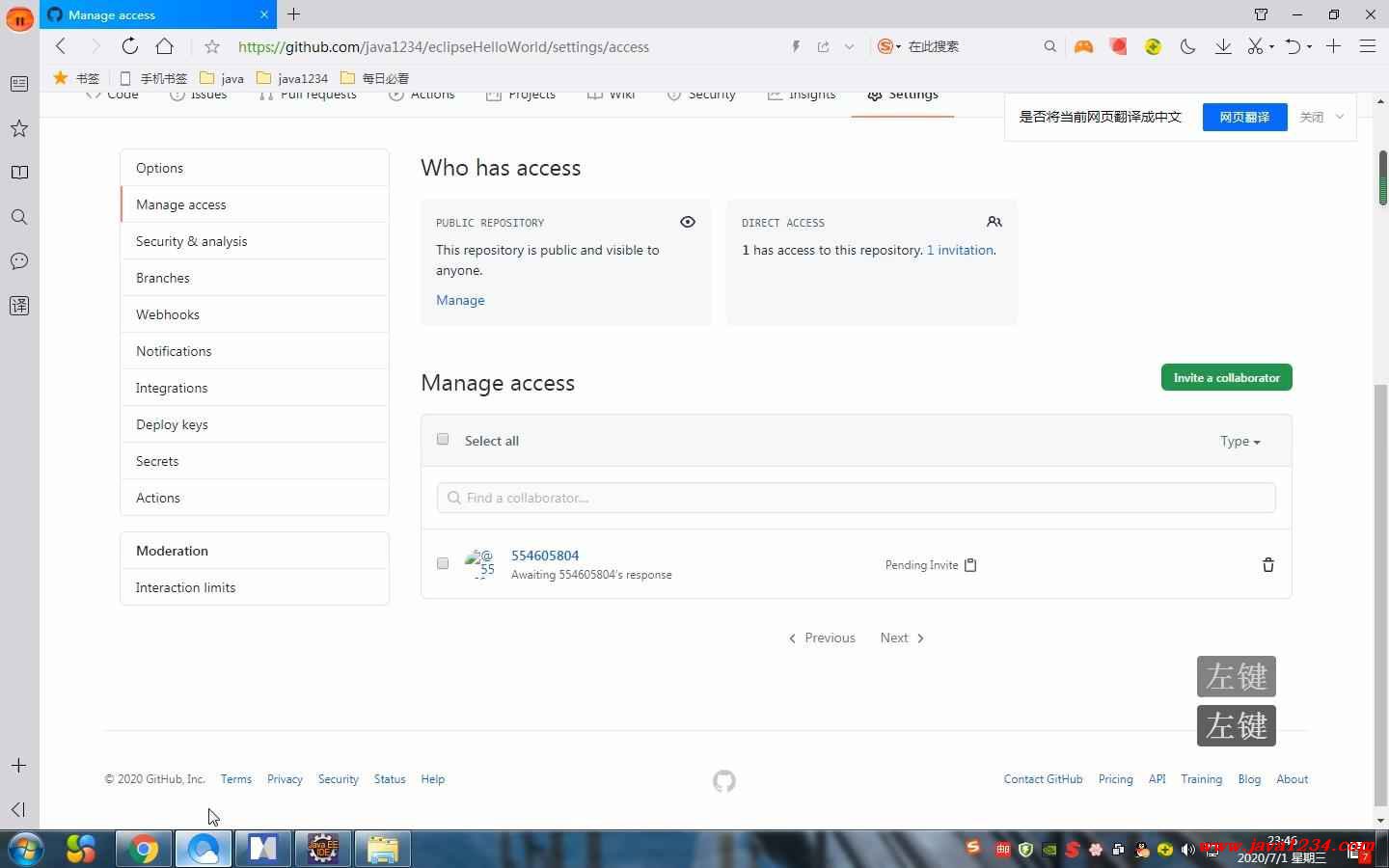
Task: Delete 554605804 invitation with trash icon
Action: [x=1268, y=565]
